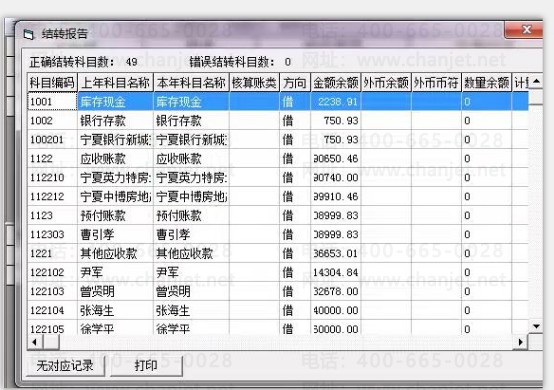Click the 上年科目名称 column header
This screenshot has width=554, height=390.
pos(116,83)
